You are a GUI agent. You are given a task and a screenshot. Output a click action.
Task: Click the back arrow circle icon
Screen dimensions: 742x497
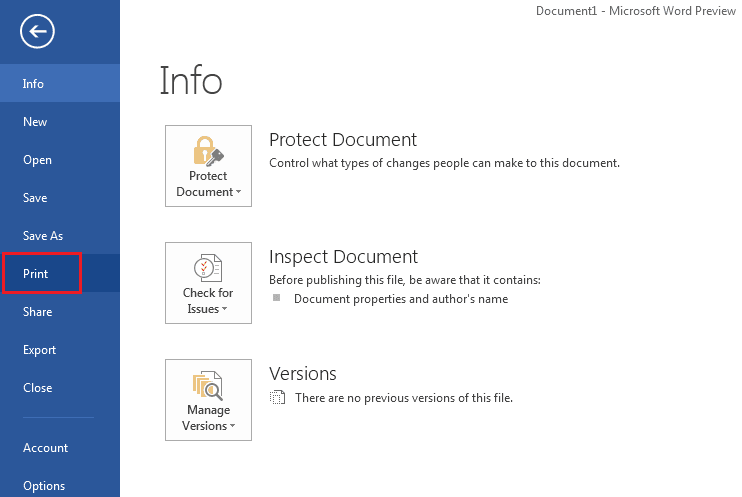tap(37, 31)
